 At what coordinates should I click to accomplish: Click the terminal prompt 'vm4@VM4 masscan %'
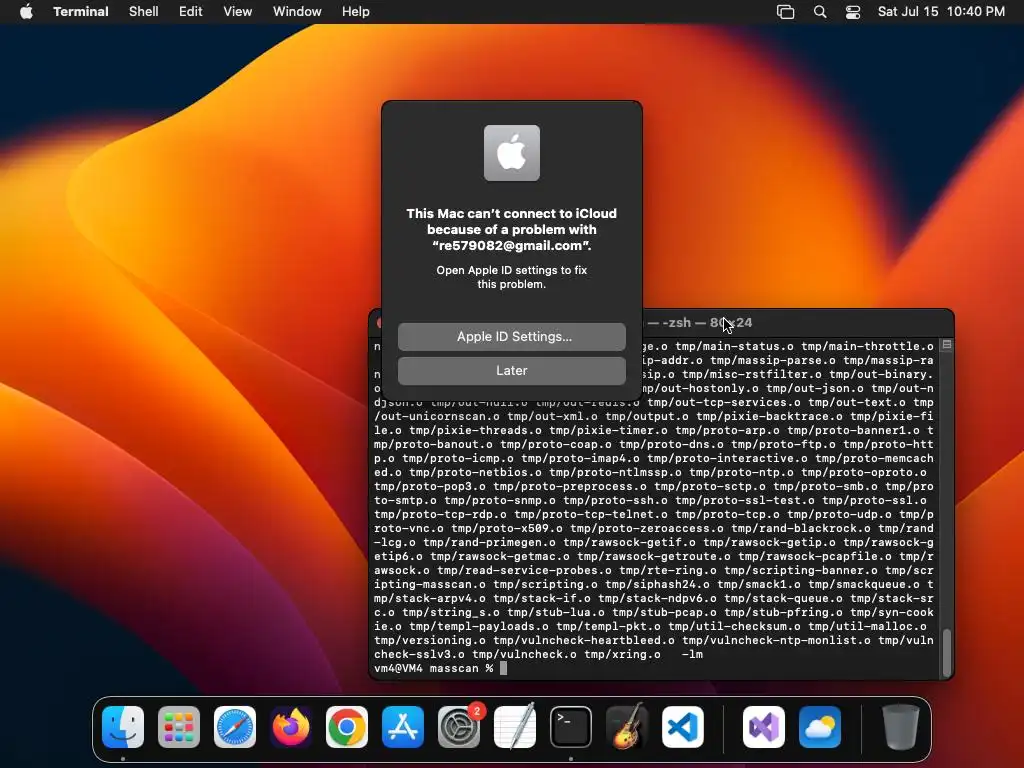434,669
